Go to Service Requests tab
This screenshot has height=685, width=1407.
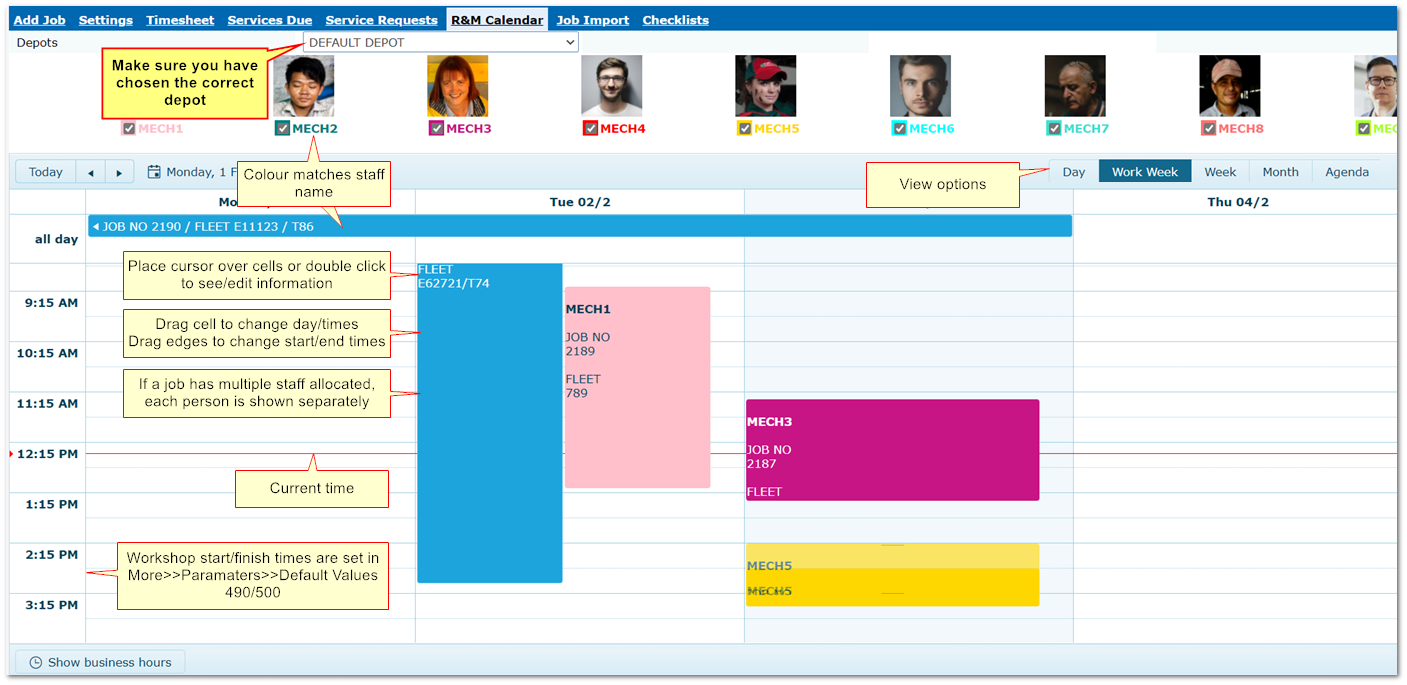tap(381, 20)
